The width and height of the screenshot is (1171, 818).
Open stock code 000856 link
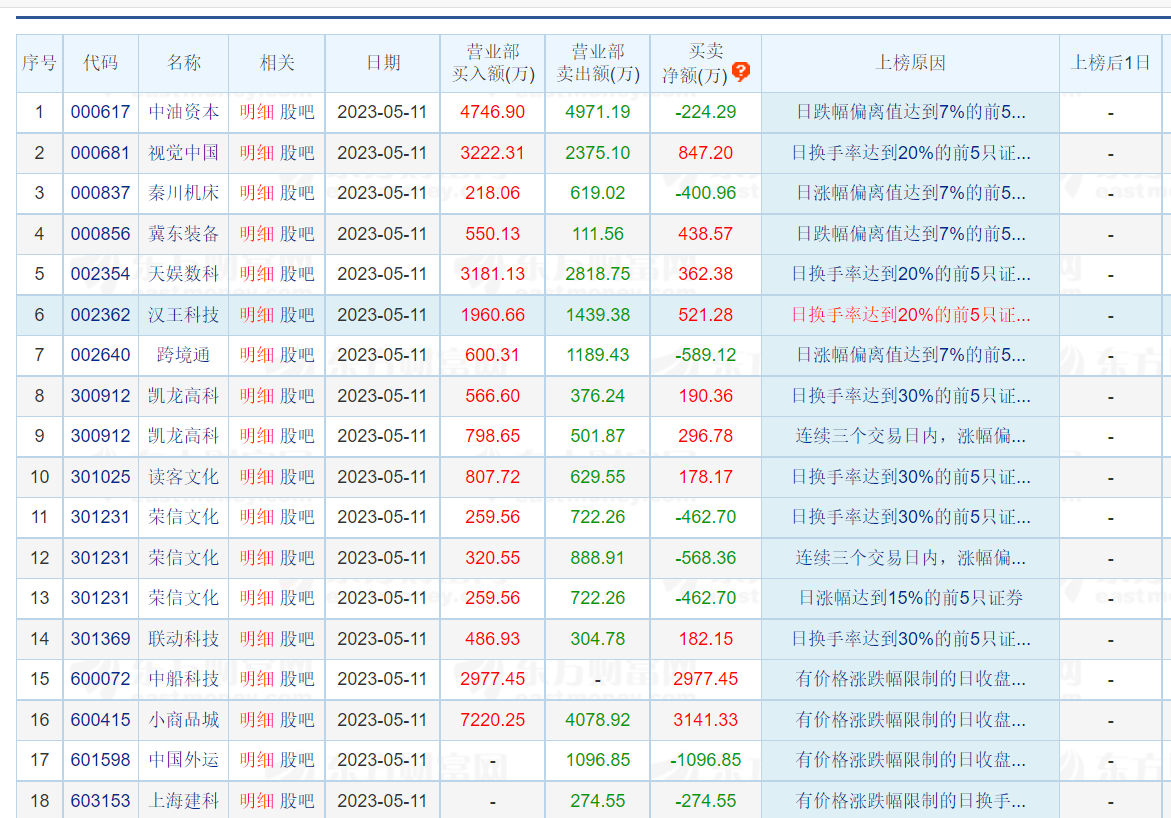click(x=101, y=234)
